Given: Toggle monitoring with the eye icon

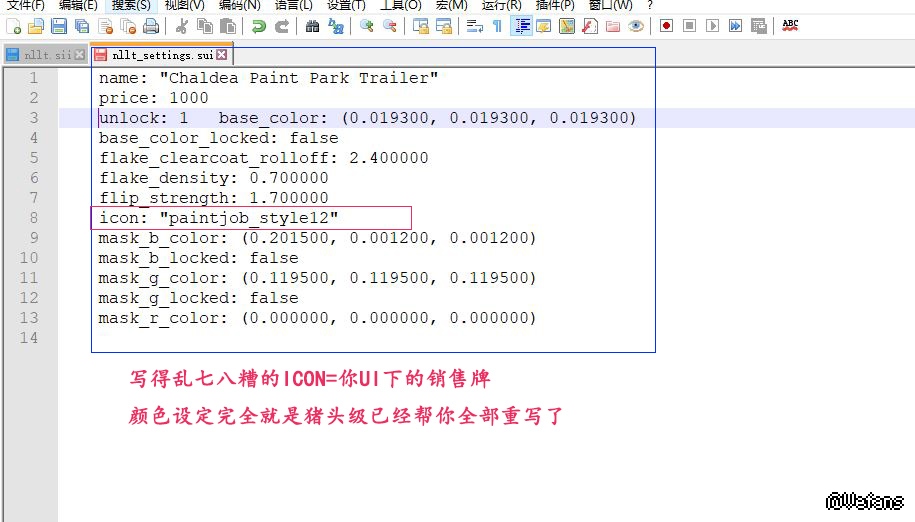Looking at the screenshot, I should click(x=635, y=26).
